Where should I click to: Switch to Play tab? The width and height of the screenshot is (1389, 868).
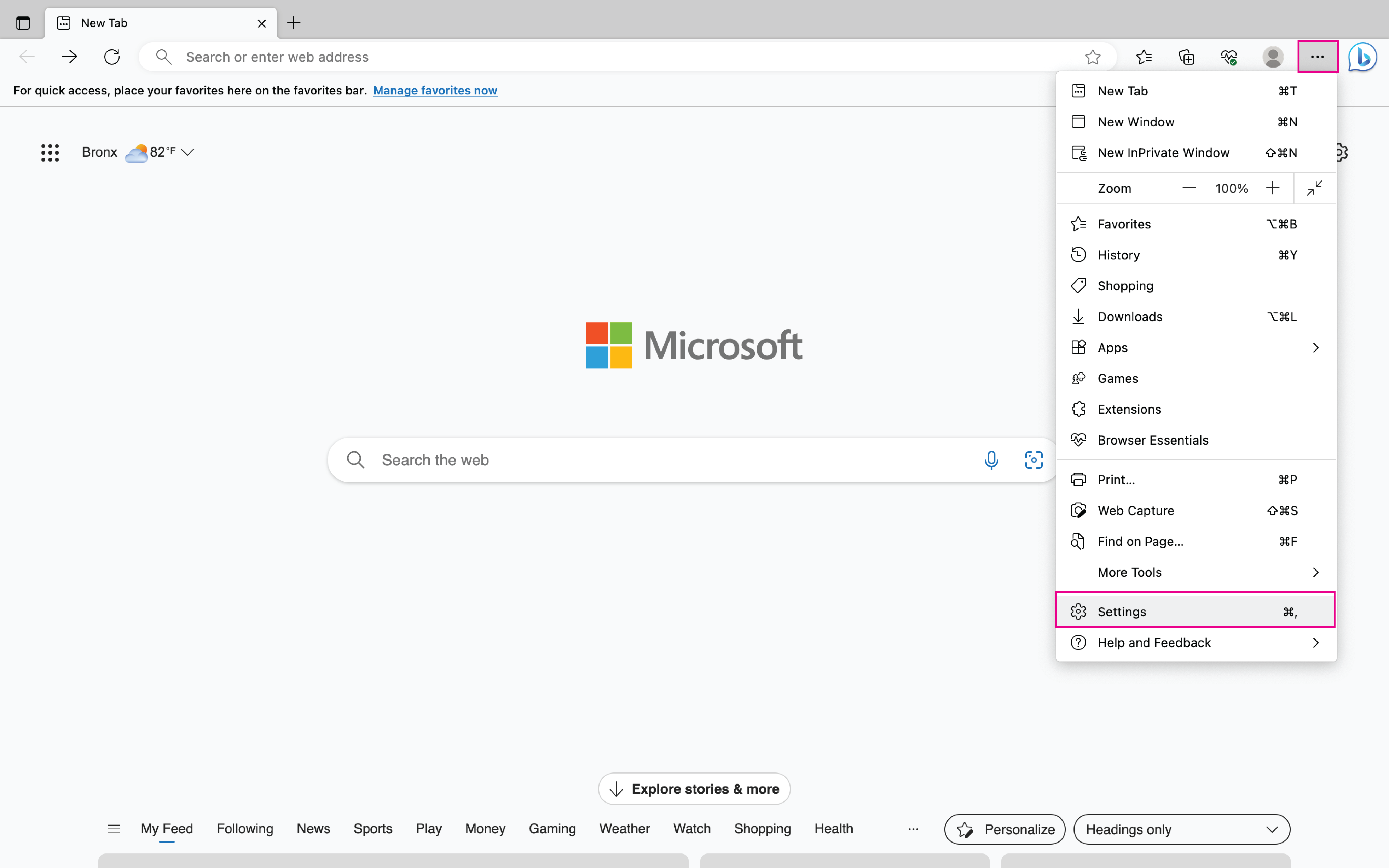click(x=429, y=828)
